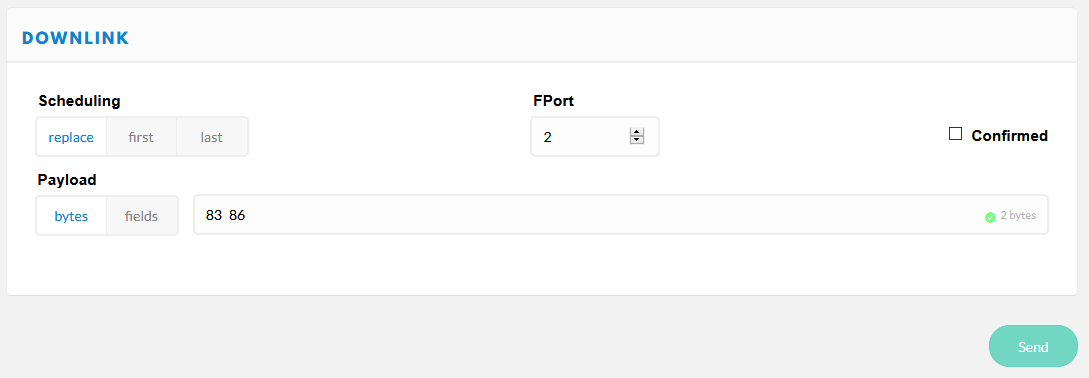Enable the Confirmed checkbox
The width and height of the screenshot is (1089, 378).
click(956, 134)
